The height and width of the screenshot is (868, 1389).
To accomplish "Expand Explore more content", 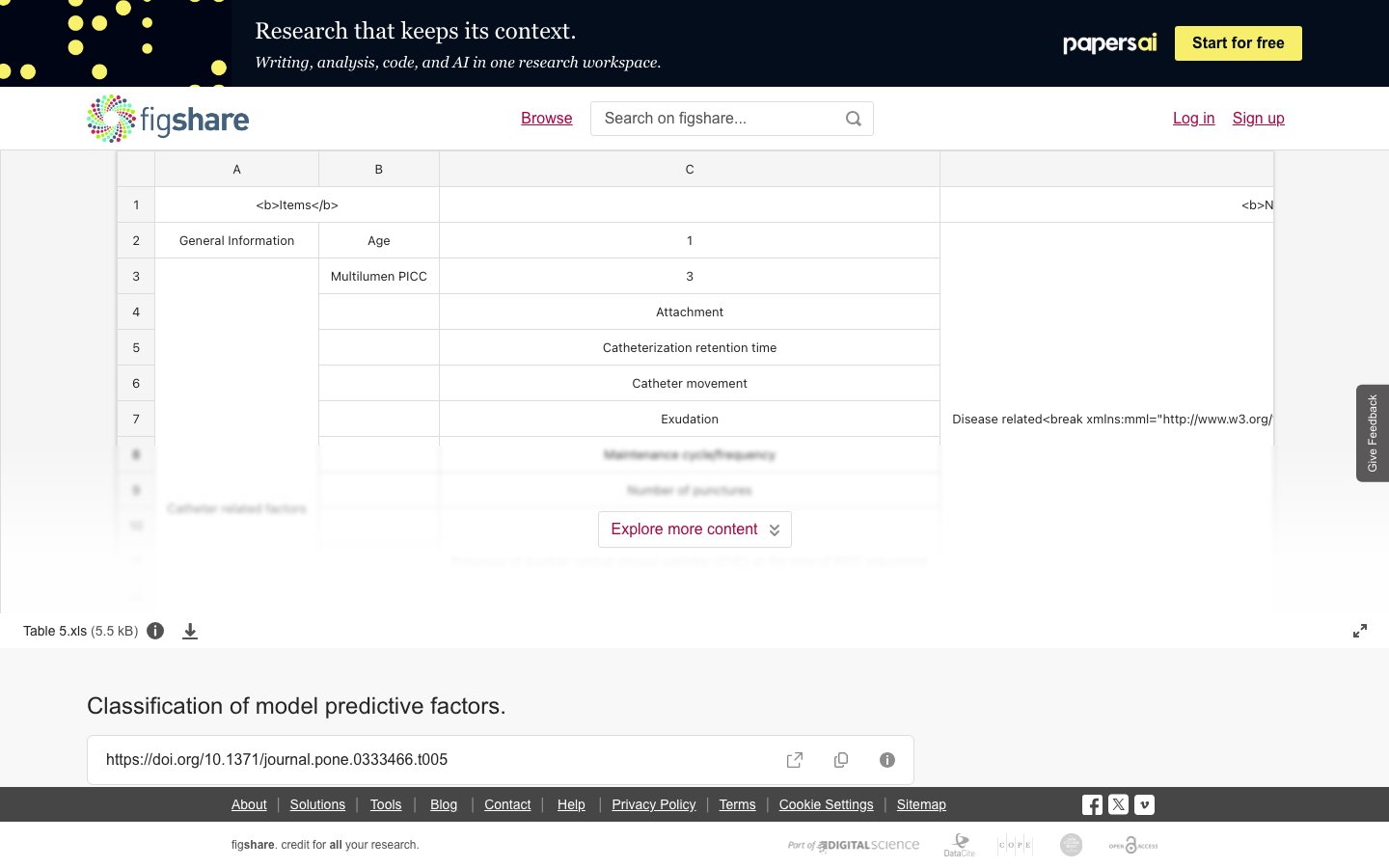I will coord(694,529).
